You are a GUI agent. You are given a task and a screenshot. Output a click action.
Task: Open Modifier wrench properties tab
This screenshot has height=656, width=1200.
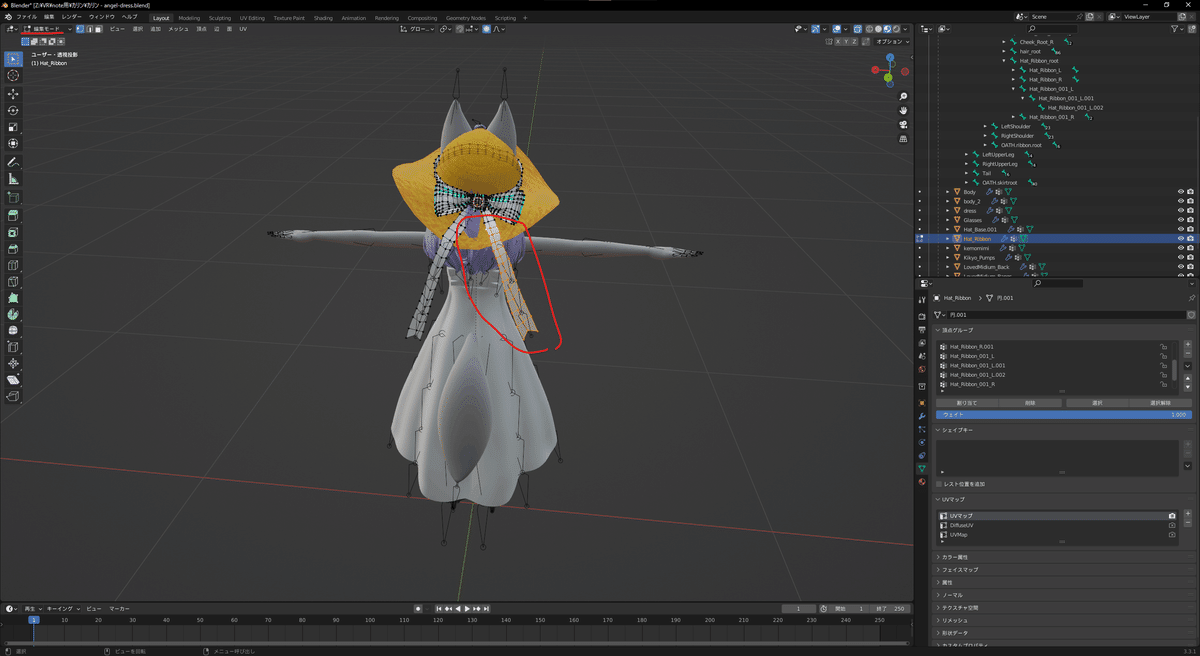922,415
